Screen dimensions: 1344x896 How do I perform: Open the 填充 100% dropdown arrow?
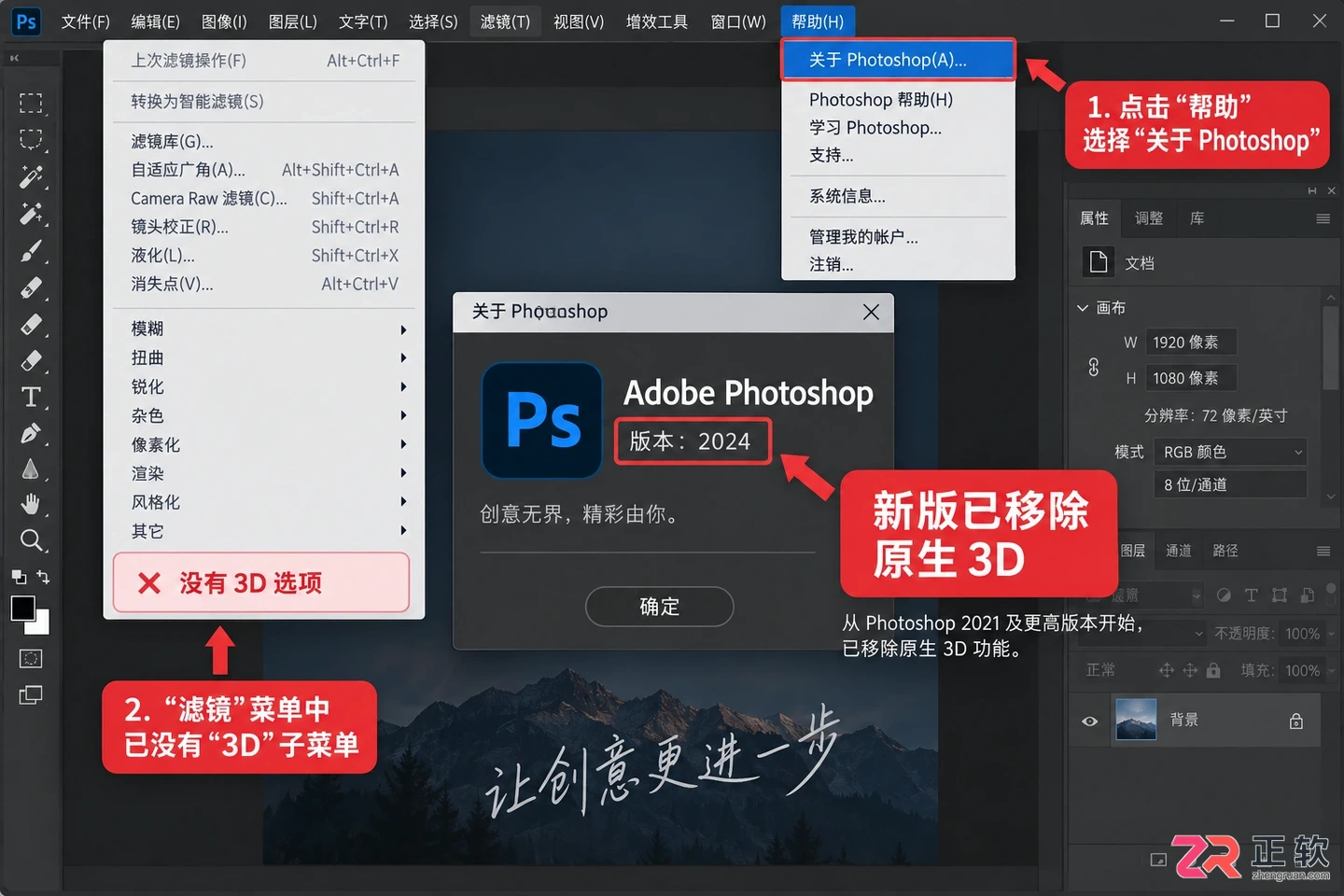click(x=1332, y=670)
